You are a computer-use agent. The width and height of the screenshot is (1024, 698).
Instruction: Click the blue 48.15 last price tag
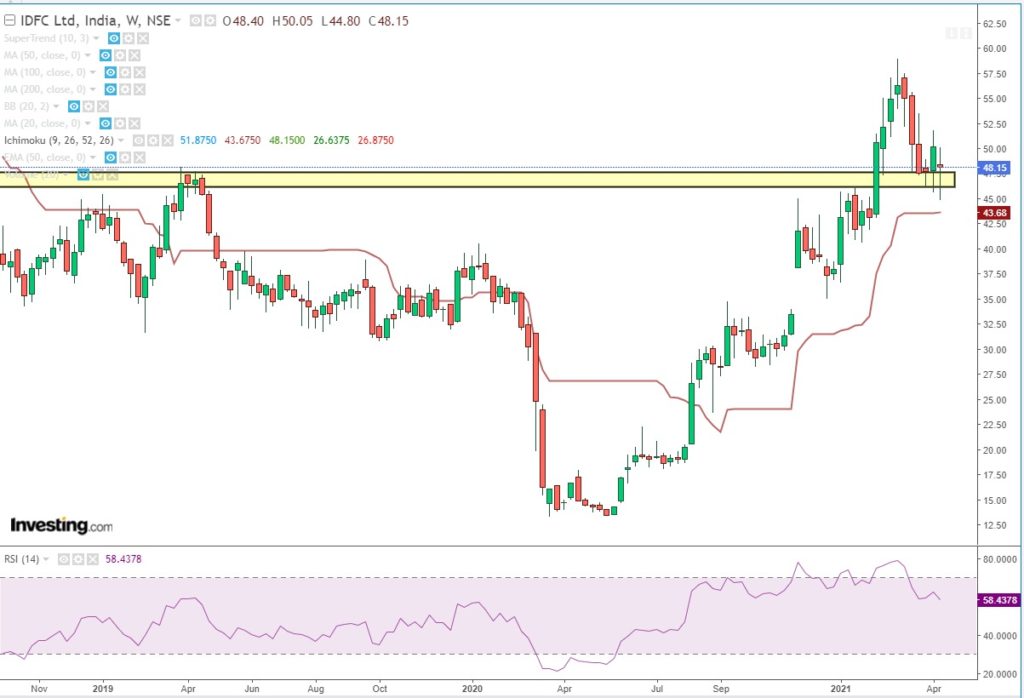coord(995,168)
